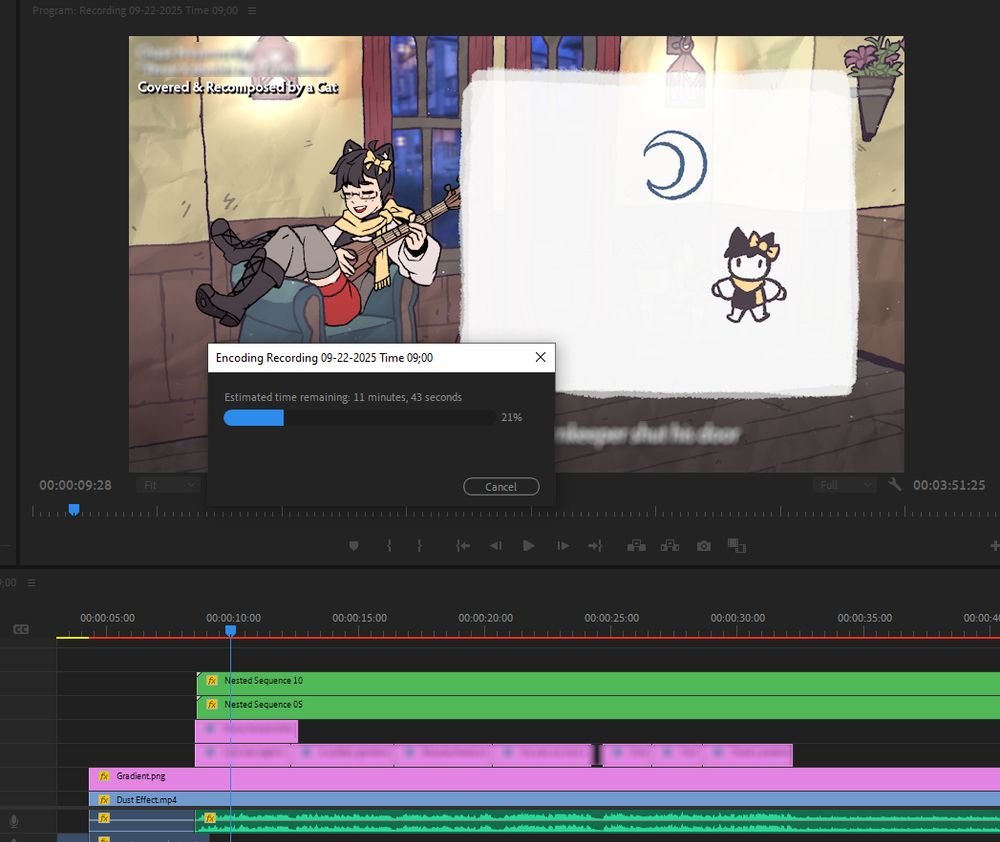
Task: Click the current timecode 00:00:09:28
Action: pyautogui.click(x=75, y=485)
